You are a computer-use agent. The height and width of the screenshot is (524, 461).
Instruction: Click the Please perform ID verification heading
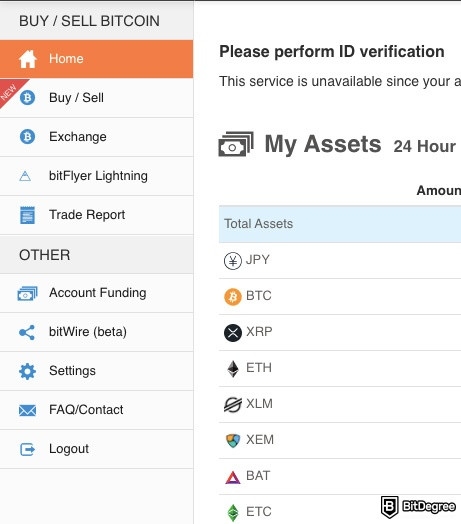(x=332, y=52)
